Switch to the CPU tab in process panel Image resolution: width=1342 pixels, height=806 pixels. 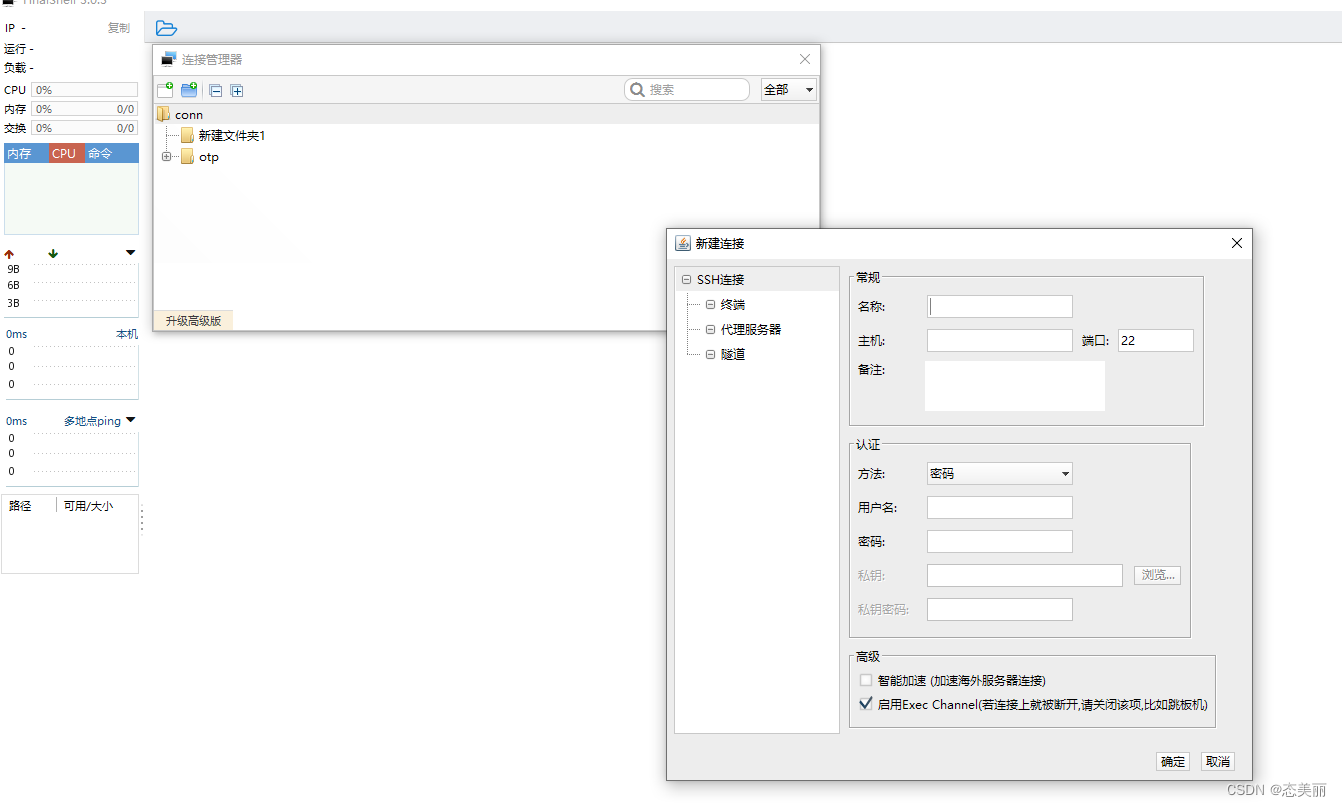pyautogui.click(x=66, y=153)
